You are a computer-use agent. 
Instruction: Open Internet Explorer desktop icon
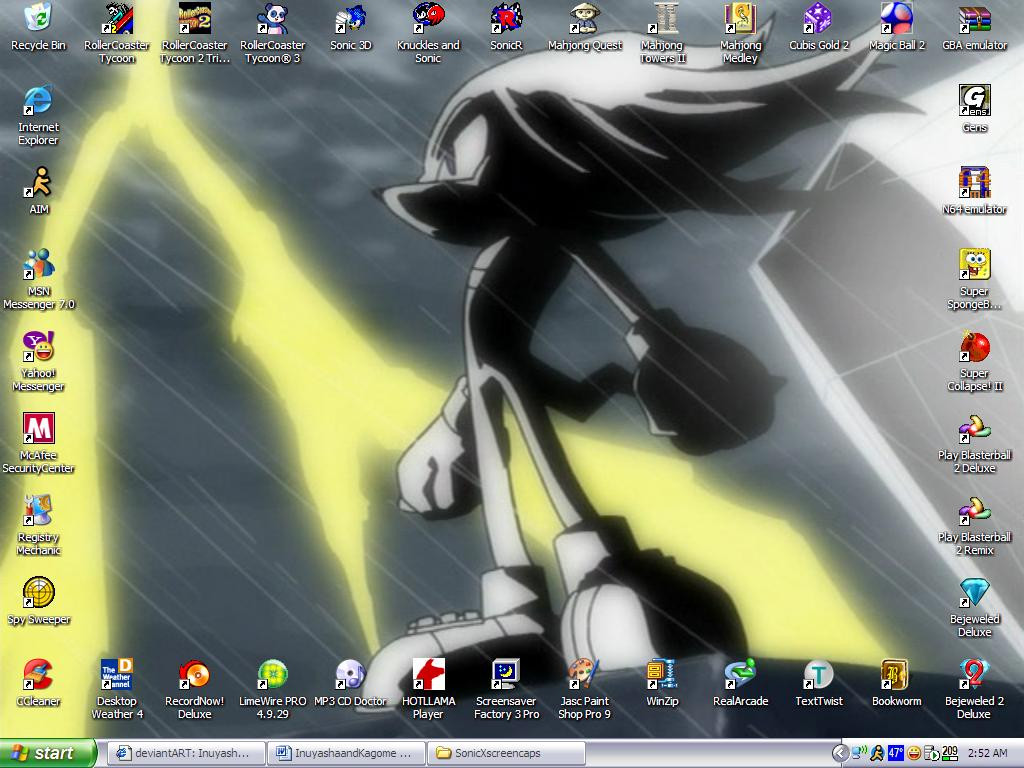[x=39, y=101]
